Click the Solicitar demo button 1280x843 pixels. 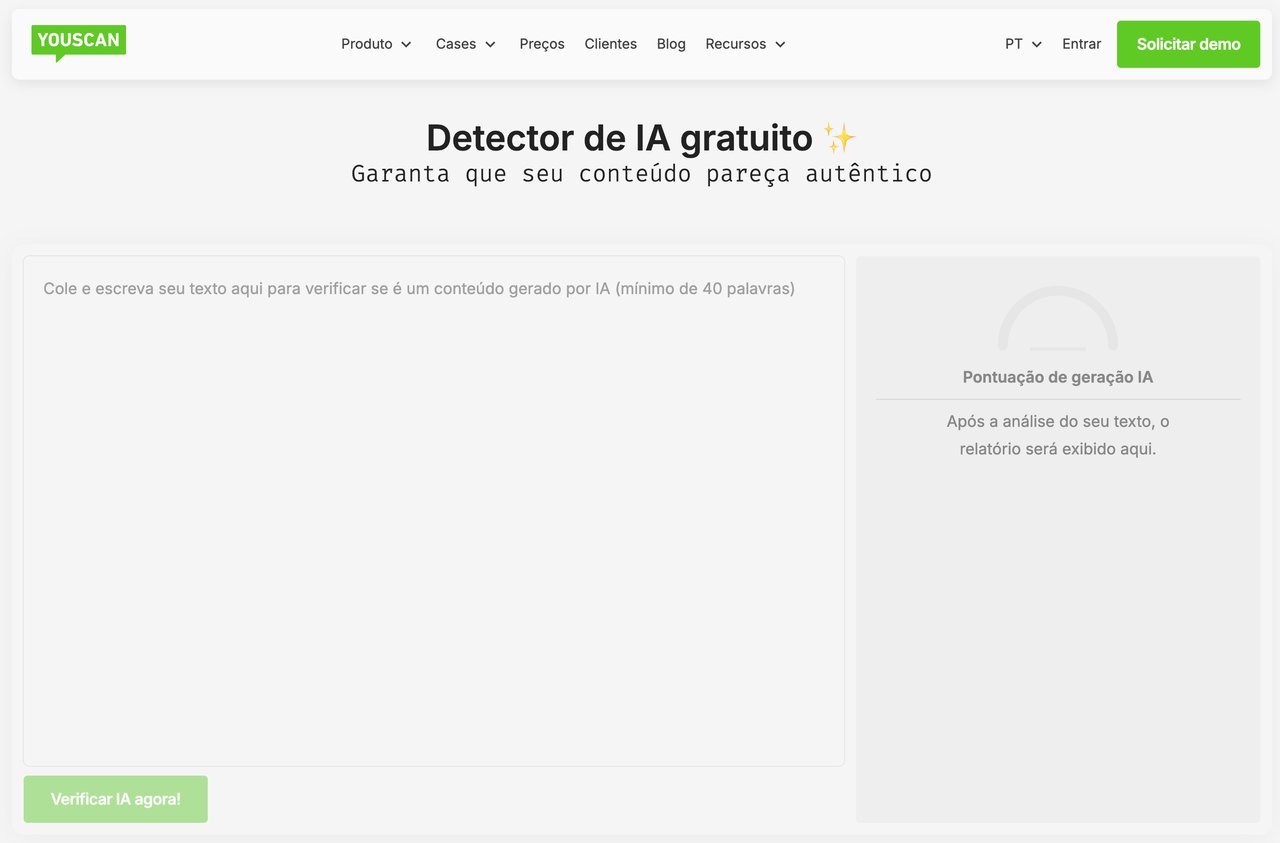(x=1188, y=44)
